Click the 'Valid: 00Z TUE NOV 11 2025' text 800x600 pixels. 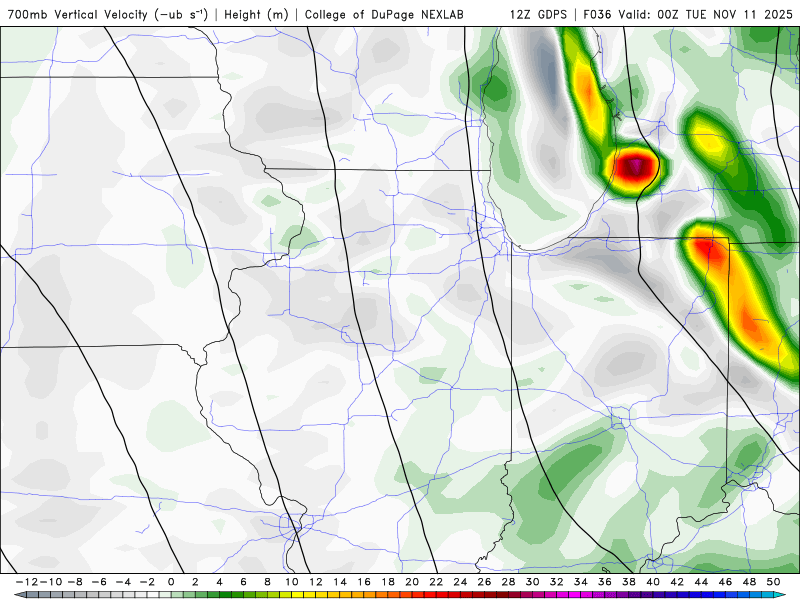point(706,14)
